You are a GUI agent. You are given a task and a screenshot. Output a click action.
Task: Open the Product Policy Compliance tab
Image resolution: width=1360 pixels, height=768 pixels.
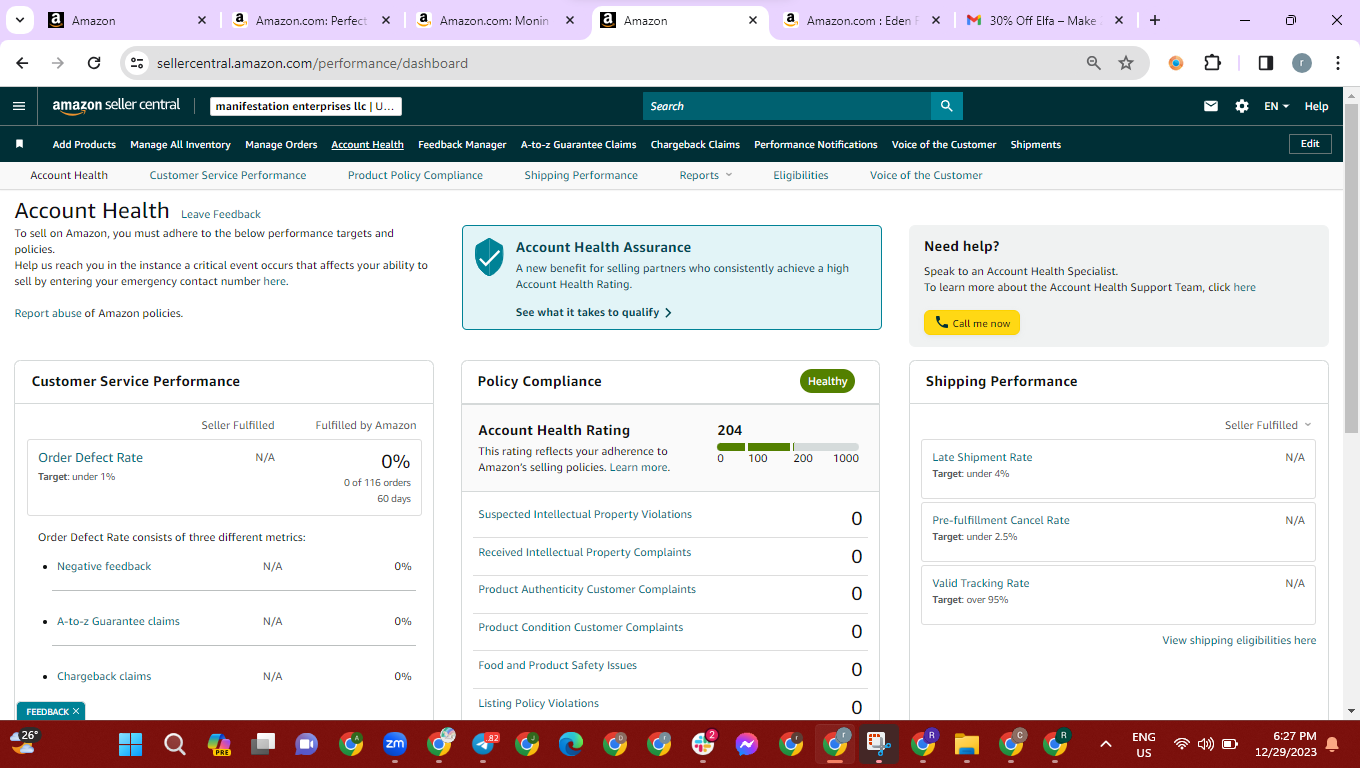[415, 175]
